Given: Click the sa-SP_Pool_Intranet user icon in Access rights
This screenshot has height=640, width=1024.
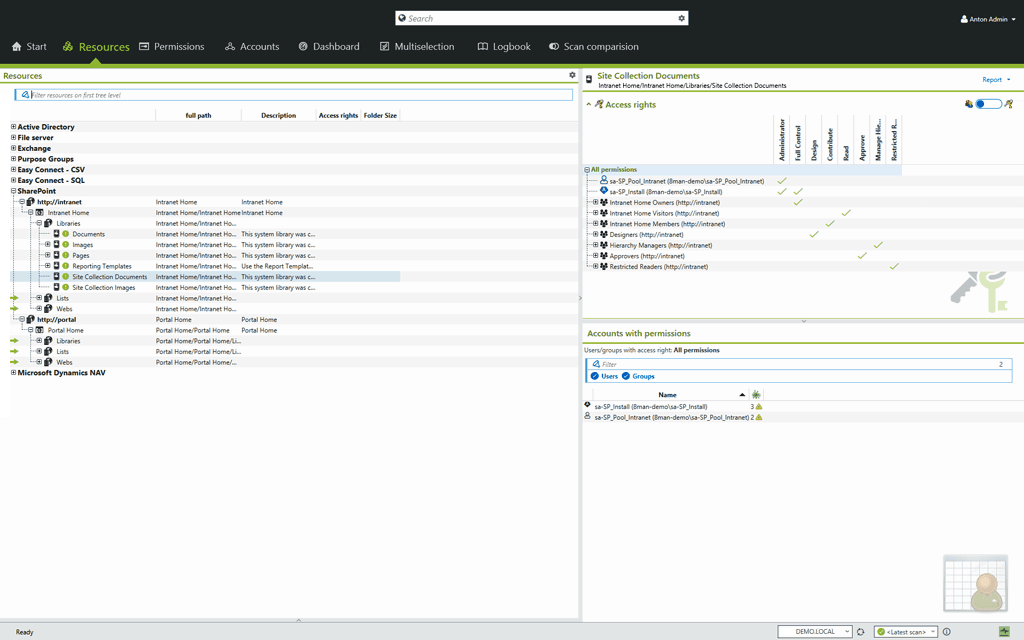Looking at the screenshot, I should [603, 180].
